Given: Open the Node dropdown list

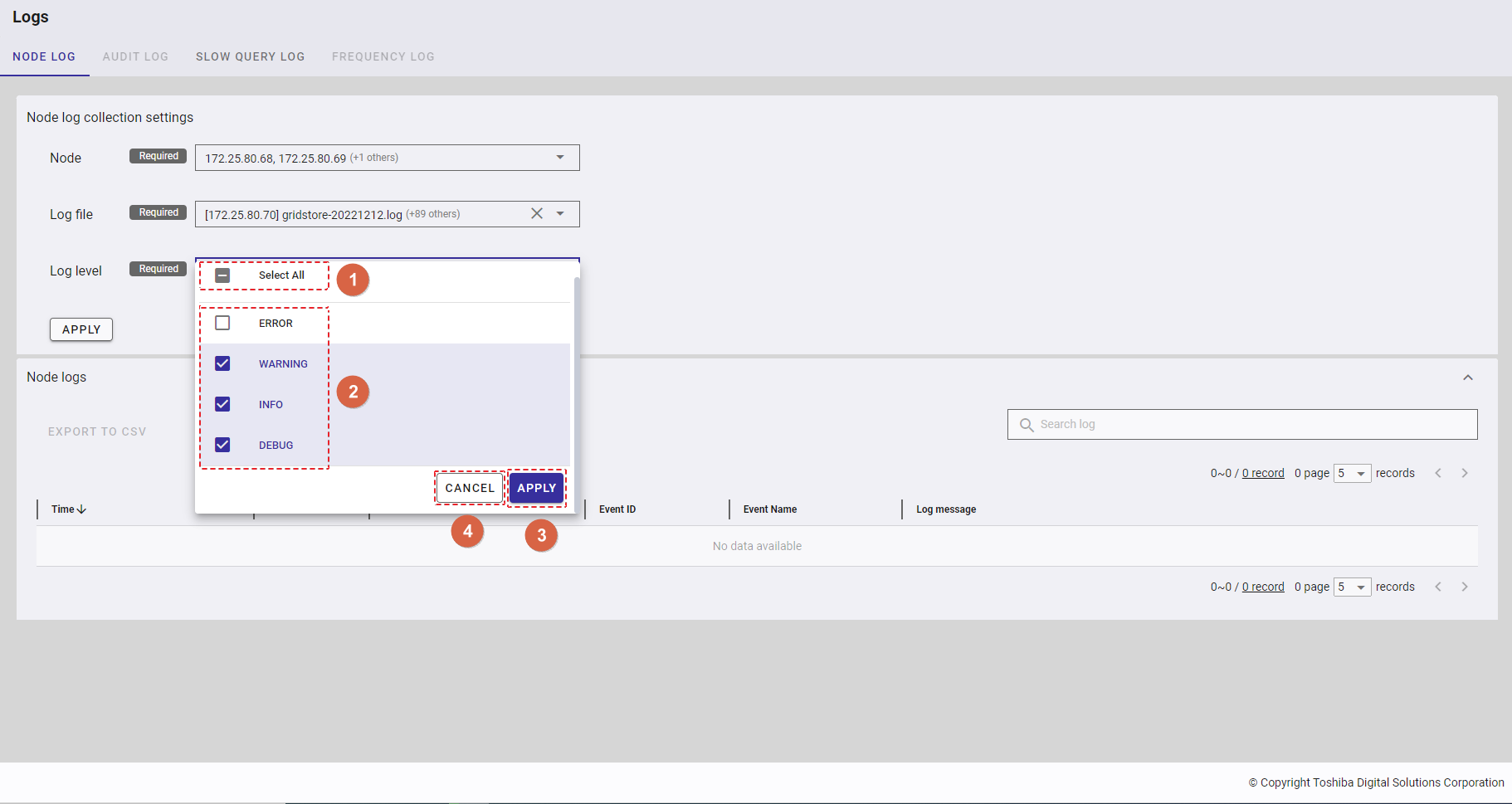Looking at the screenshot, I should pyautogui.click(x=560, y=158).
